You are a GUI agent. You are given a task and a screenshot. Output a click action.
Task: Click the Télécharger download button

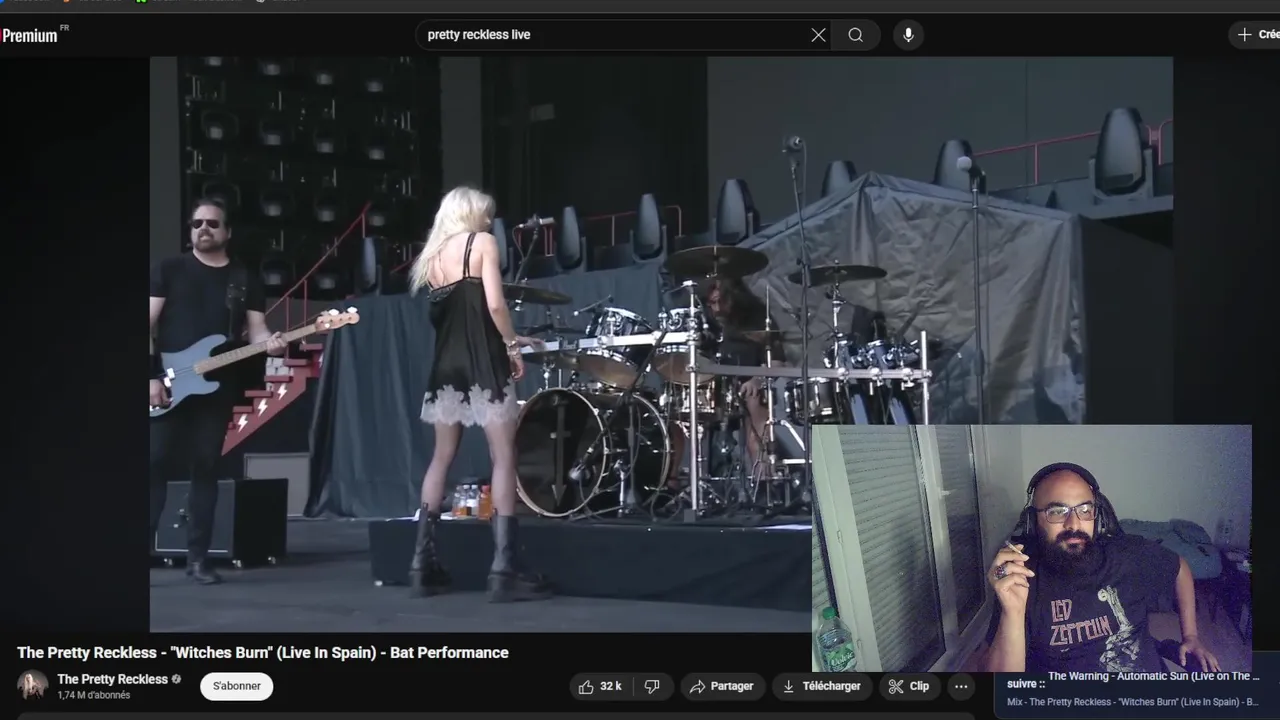click(821, 686)
